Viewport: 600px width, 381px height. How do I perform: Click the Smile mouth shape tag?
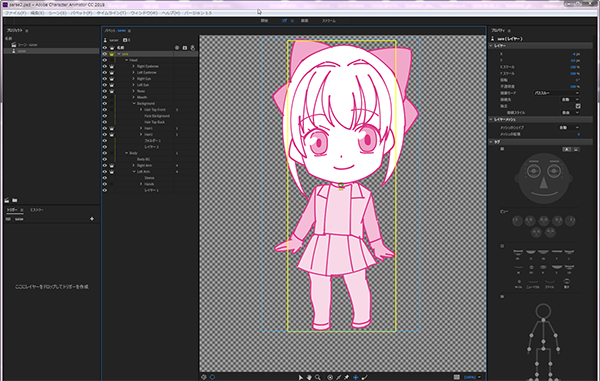pos(549,283)
